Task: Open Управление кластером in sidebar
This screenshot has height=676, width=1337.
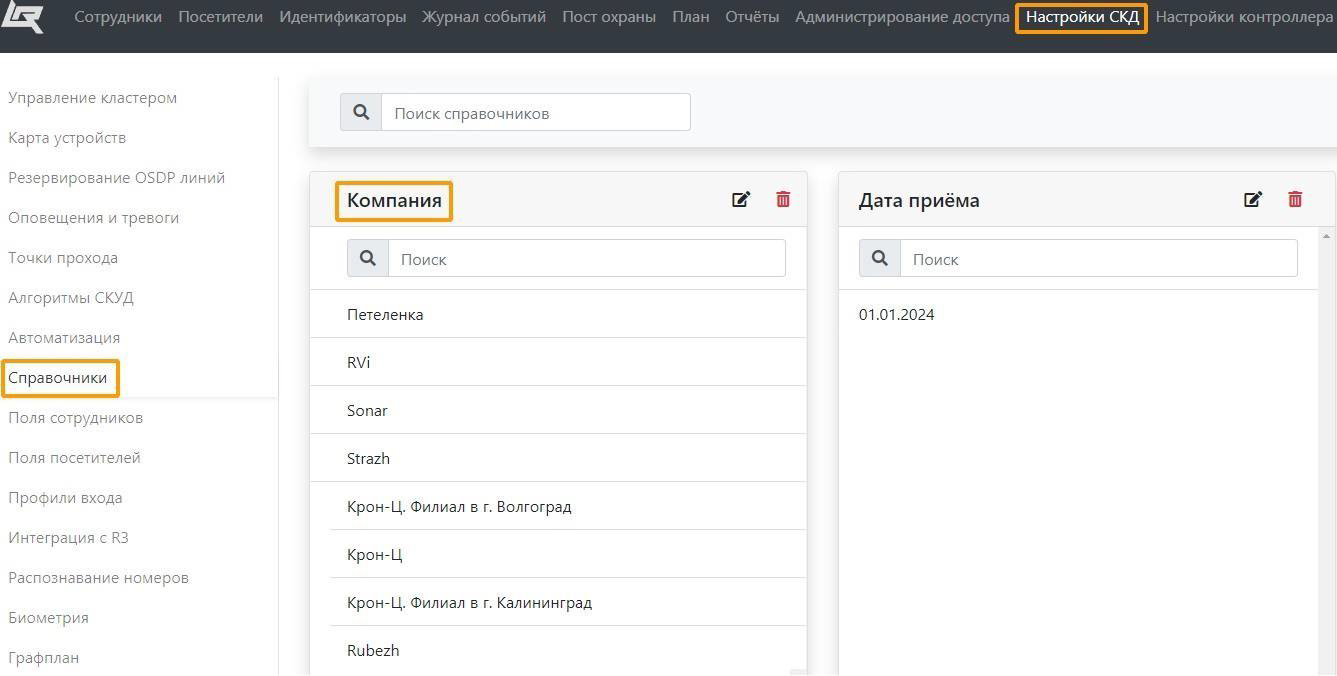Action: click(93, 98)
